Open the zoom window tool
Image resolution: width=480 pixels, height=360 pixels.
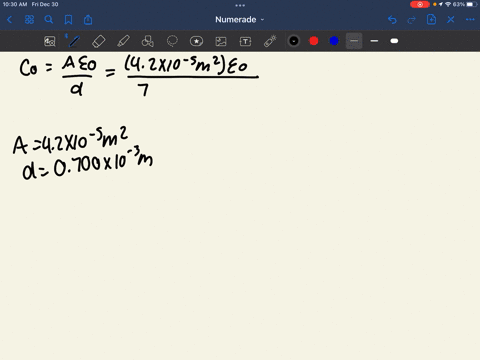50,41
